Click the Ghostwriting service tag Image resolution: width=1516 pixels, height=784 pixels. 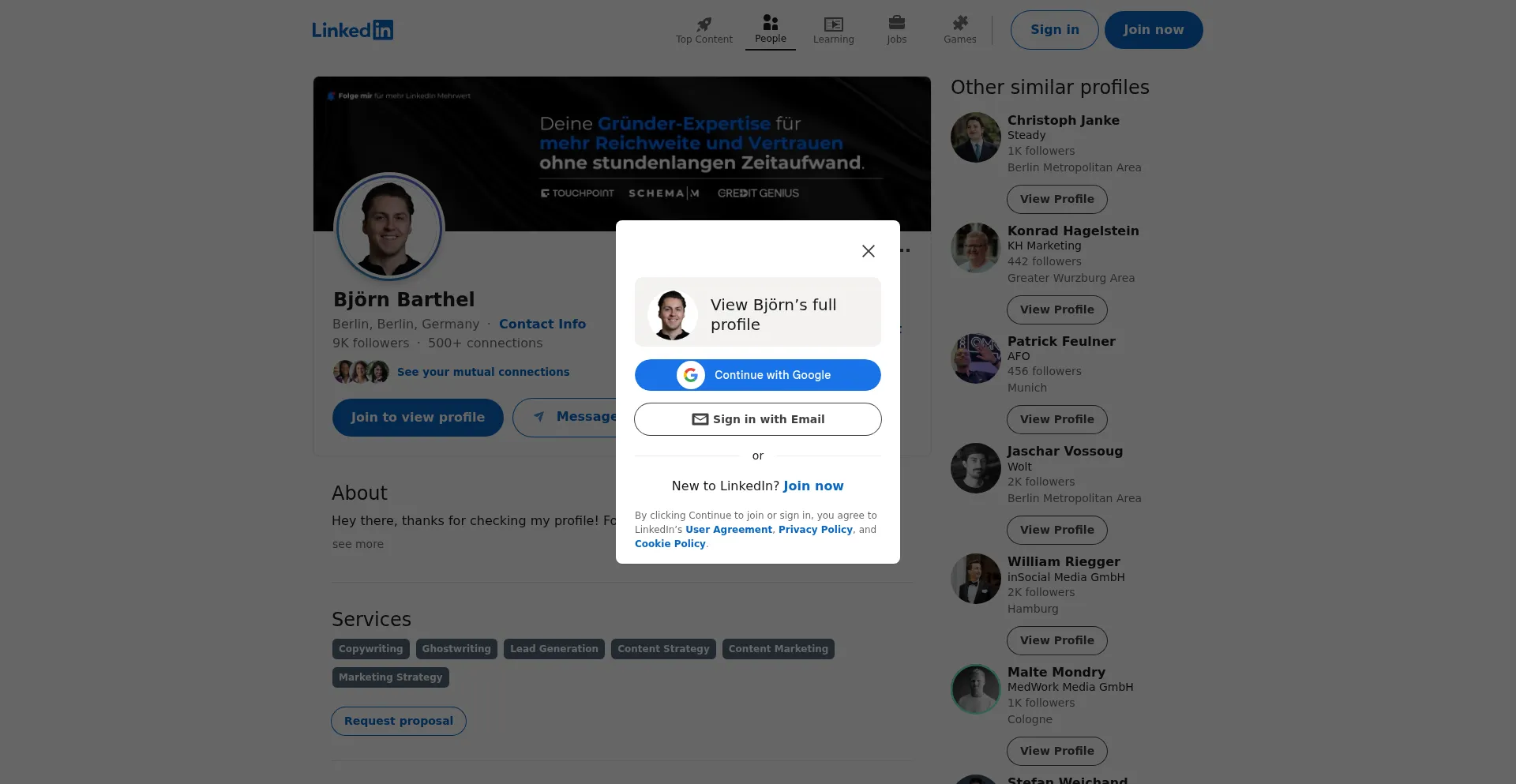pos(456,649)
